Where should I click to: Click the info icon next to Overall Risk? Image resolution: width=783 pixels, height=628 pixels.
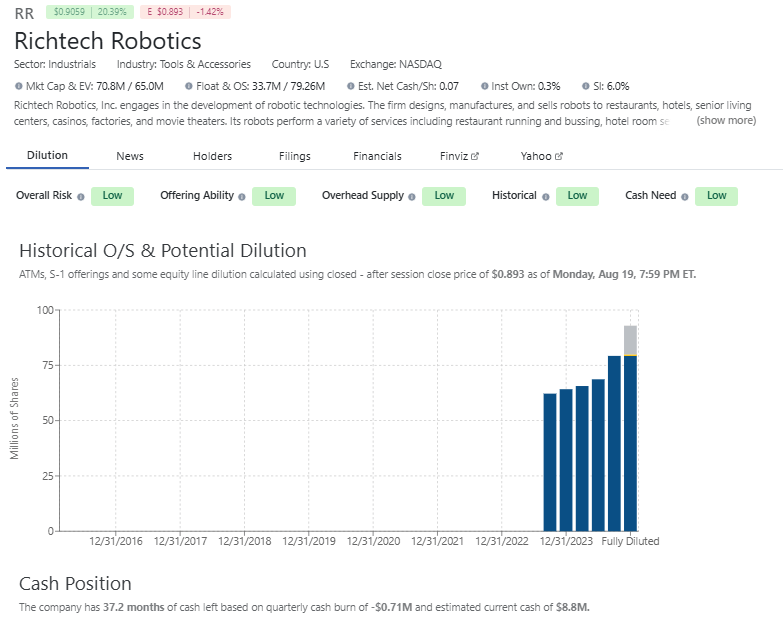(81, 197)
